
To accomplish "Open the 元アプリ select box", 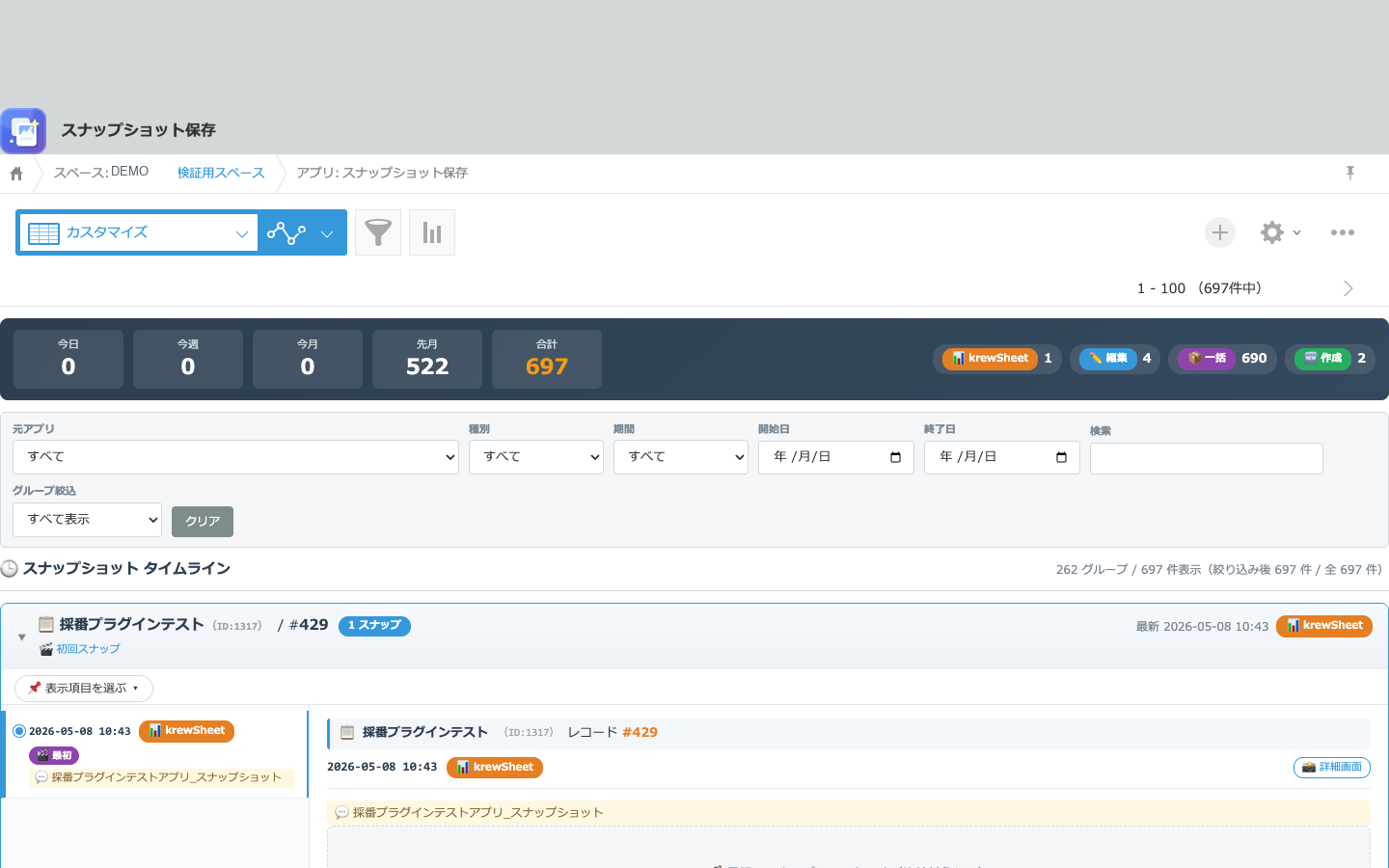I will (x=235, y=457).
